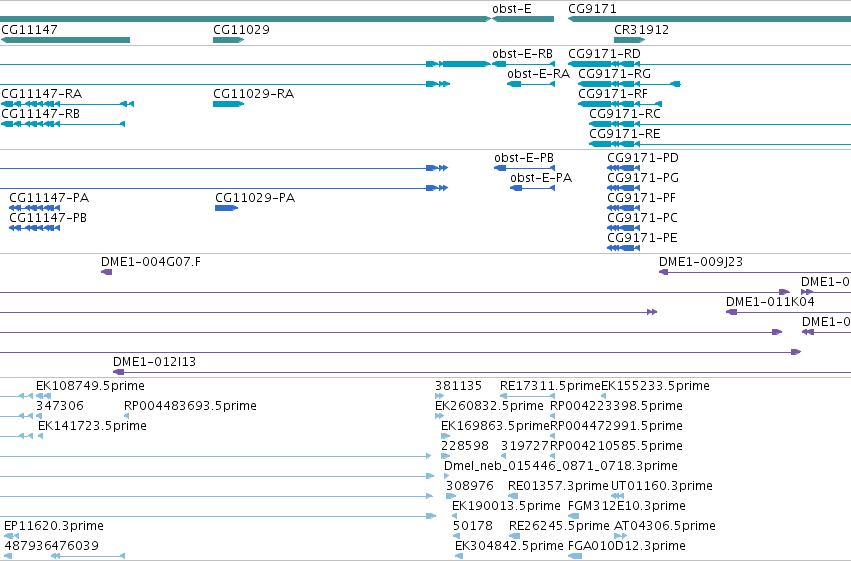
Task: Click EST label 319727
Action: pos(525,447)
